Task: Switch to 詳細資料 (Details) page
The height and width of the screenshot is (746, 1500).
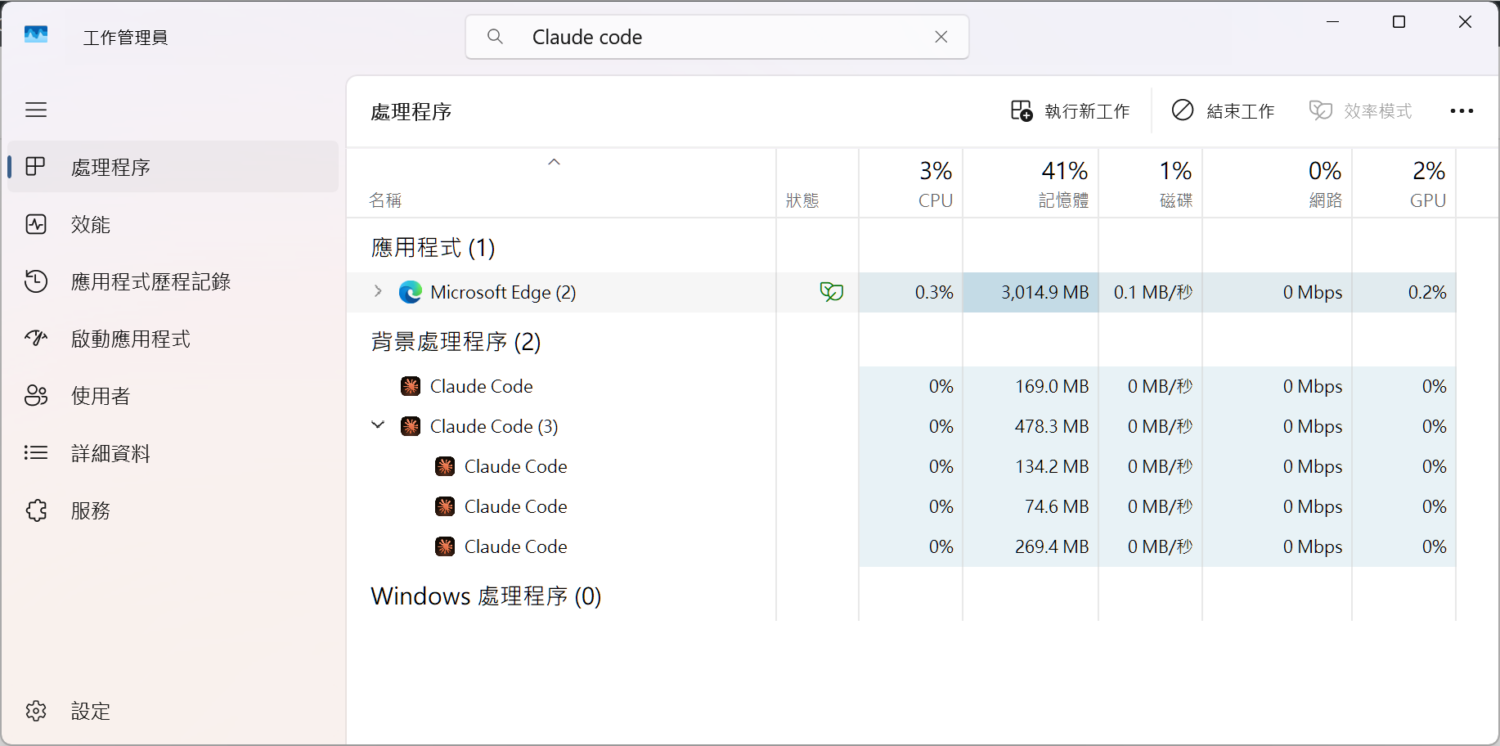Action: point(173,453)
